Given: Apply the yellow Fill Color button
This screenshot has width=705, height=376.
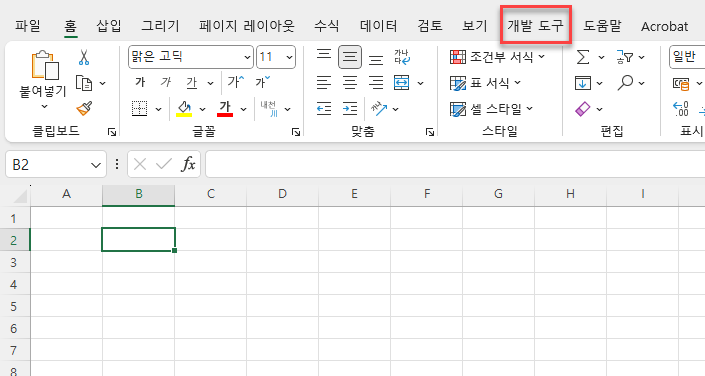Looking at the screenshot, I should [x=184, y=109].
